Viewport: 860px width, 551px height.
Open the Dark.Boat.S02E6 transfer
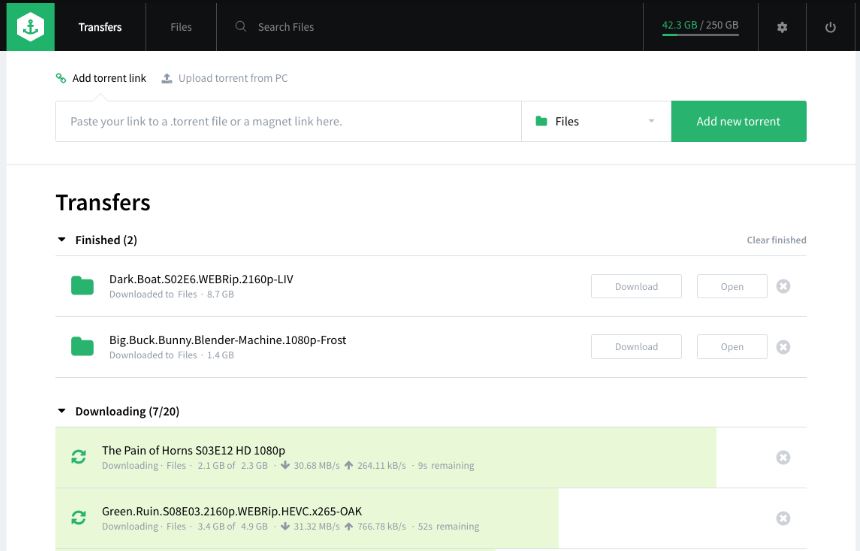tap(732, 286)
